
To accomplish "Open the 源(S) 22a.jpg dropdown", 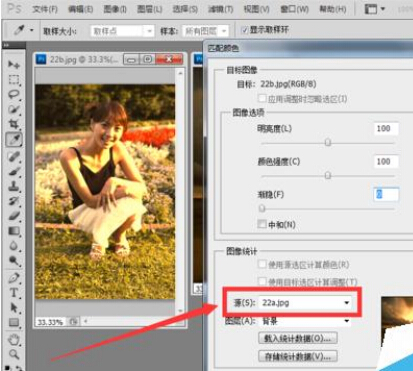I will pos(305,303).
